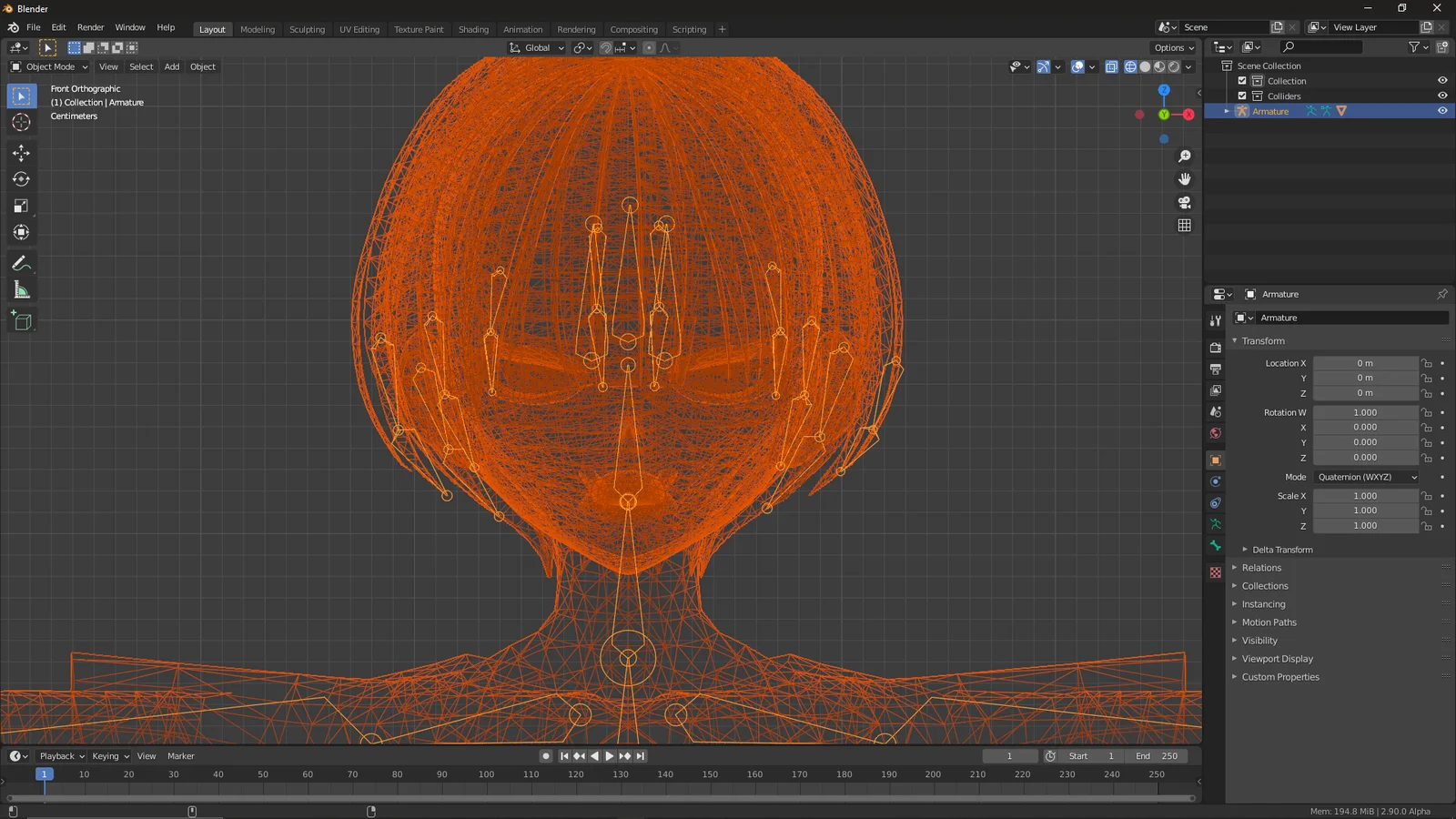The width and height of the screenshot is (1456, 819).
Task: Activate the Annotate tool
Action: pos(21,264)
